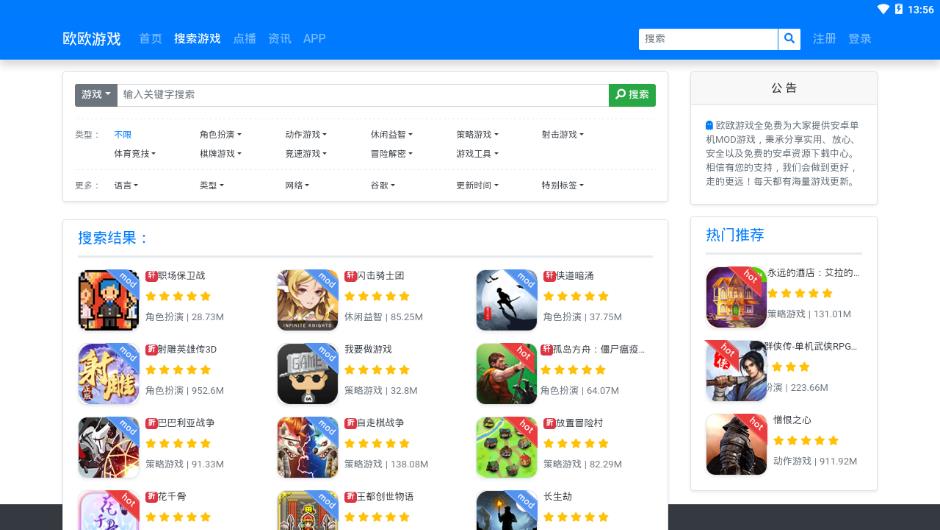Expand the 角色扮演 category dropdown
The width and height of the screenshot is (940, 530).
click(221, 135)
